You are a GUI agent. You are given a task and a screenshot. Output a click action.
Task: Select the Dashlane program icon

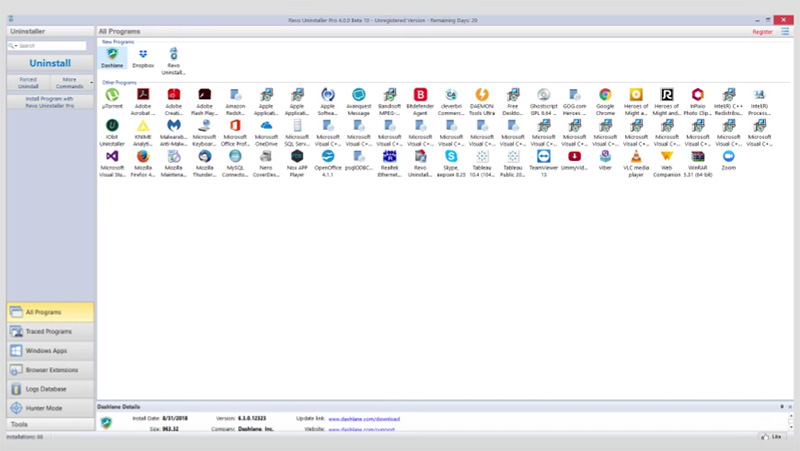(x=112, y=58)
